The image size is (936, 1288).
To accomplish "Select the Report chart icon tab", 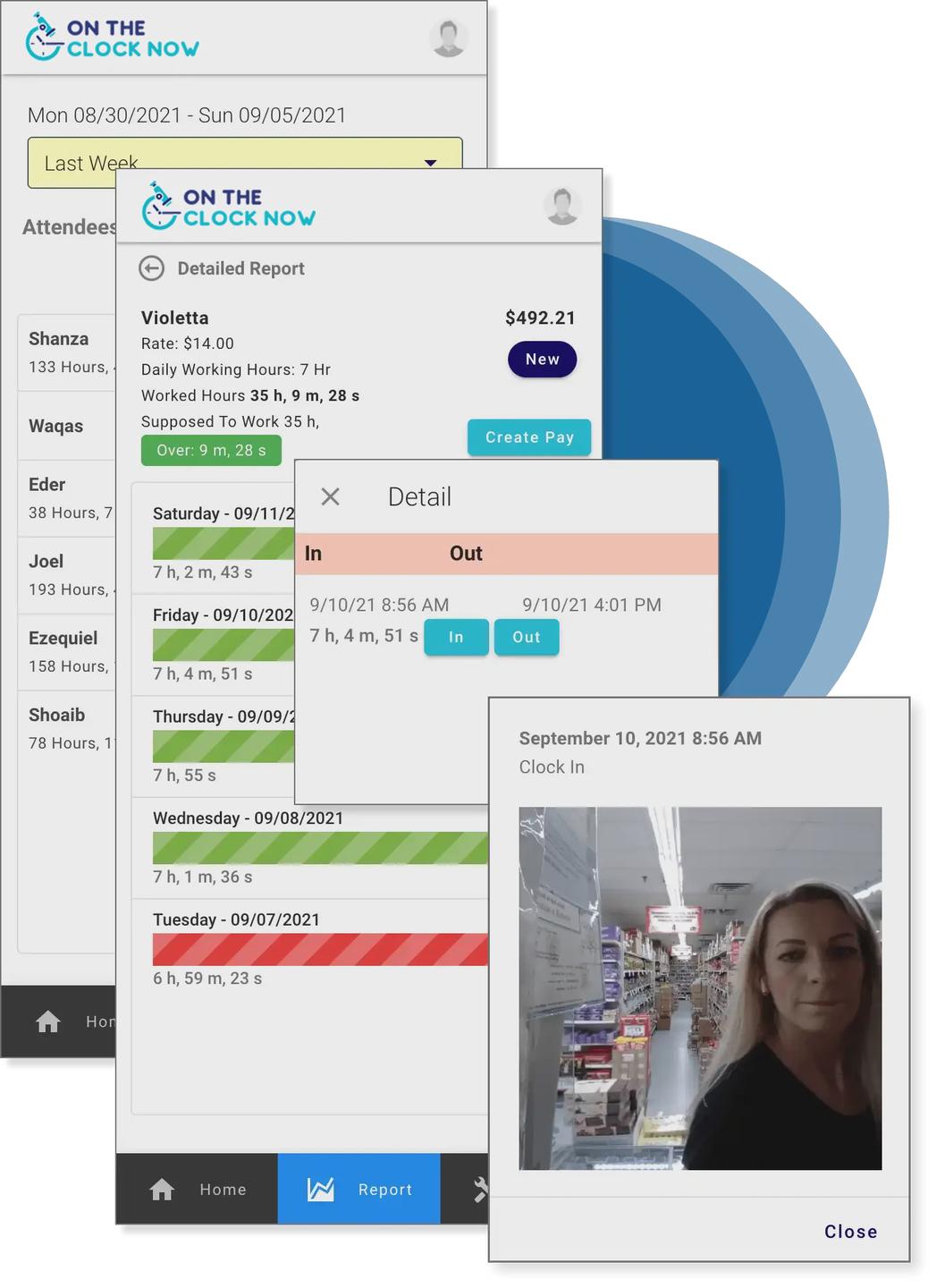I will tap(321, 1190).
